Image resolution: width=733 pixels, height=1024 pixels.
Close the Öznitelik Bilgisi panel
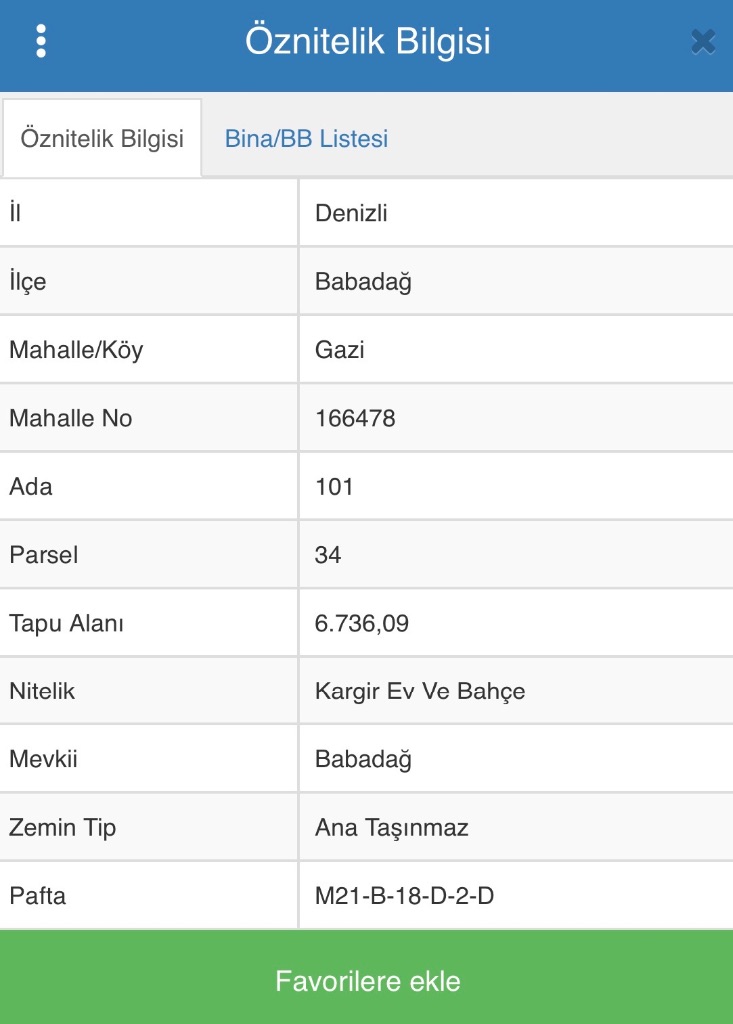pos(703,41)
